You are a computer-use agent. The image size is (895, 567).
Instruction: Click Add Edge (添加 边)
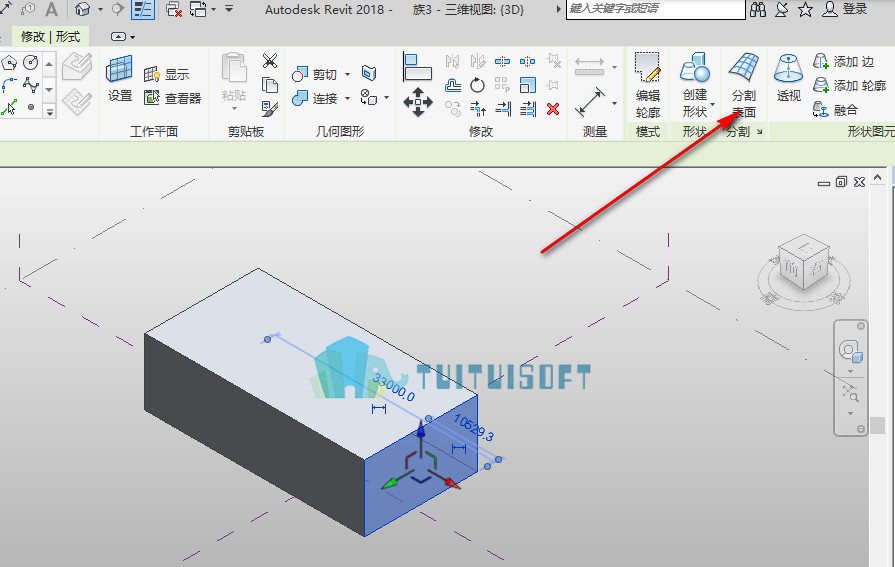(843, 61)
